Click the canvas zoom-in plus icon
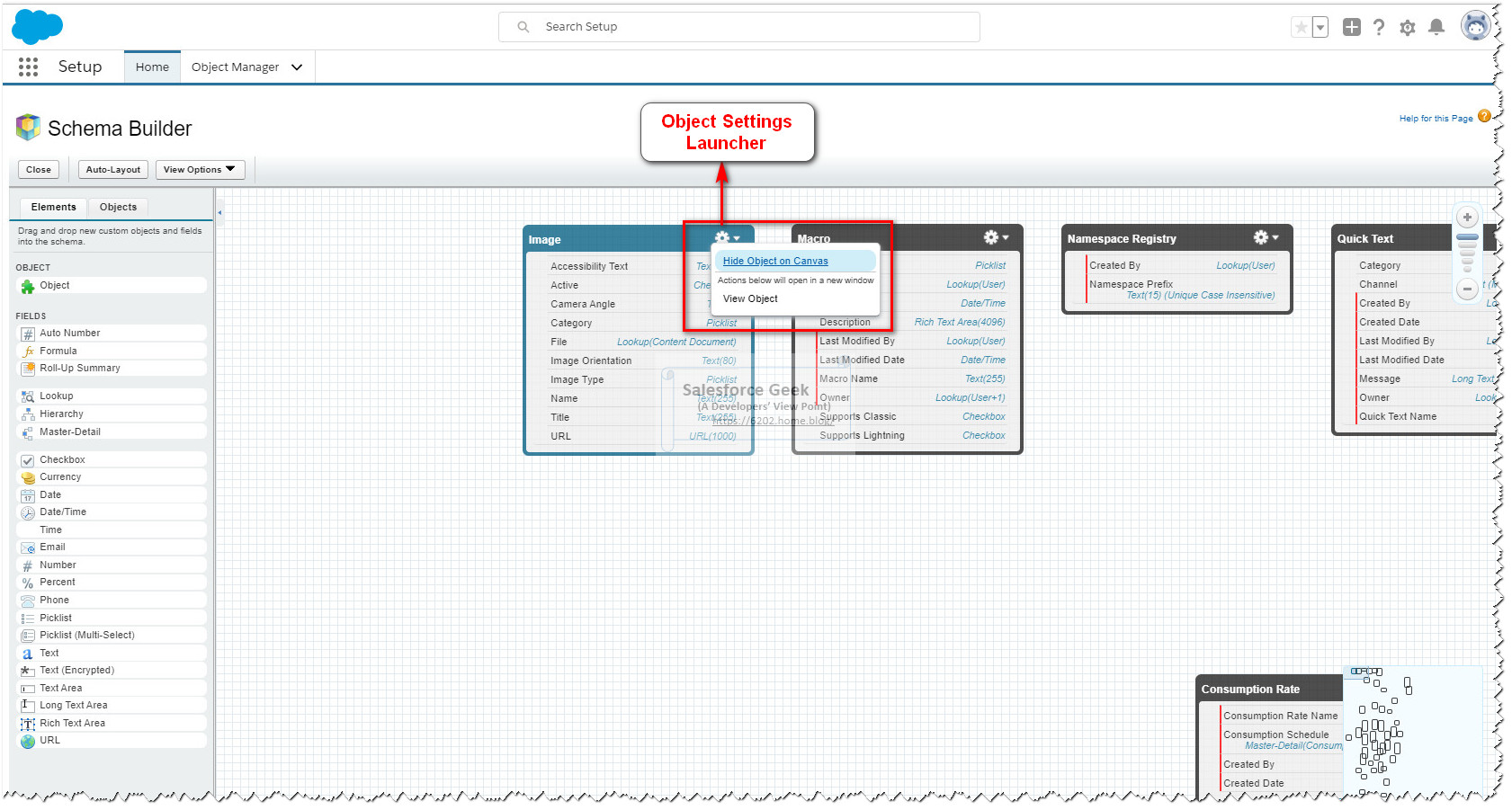 (x=1467, y=217)
